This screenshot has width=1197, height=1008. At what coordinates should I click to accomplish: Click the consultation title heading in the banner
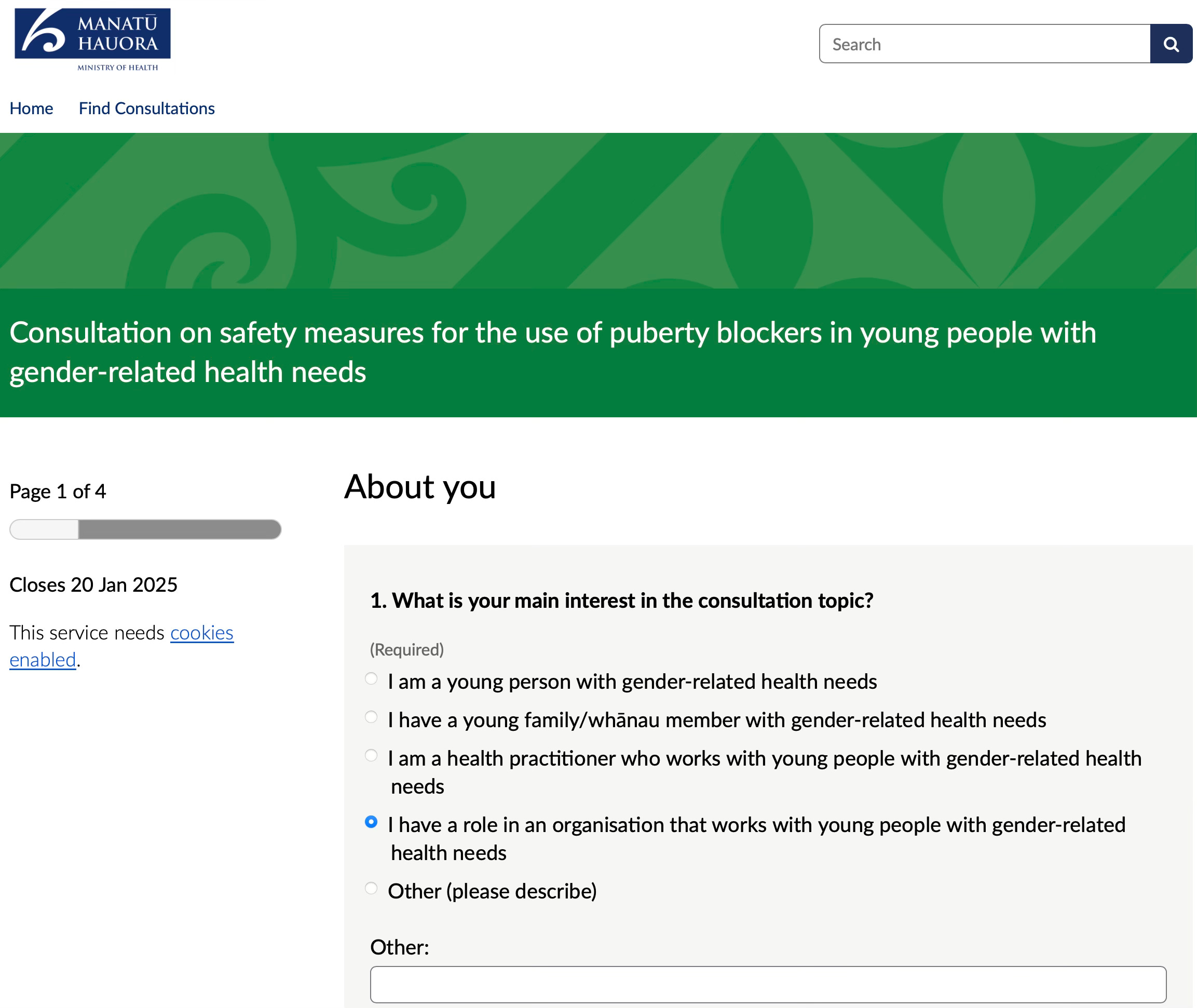click(552, 352)
